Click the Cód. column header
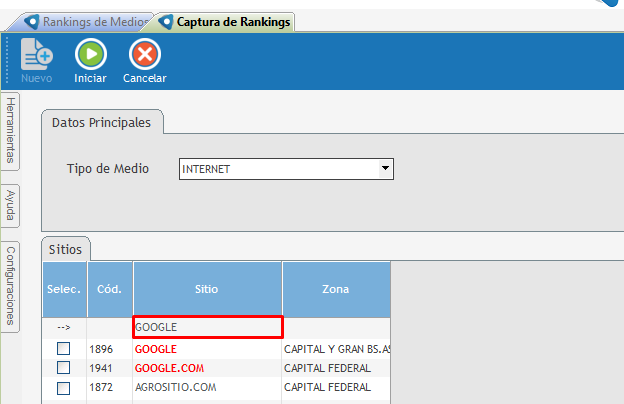This screenshot has width=624, height=404. (109, 289)
